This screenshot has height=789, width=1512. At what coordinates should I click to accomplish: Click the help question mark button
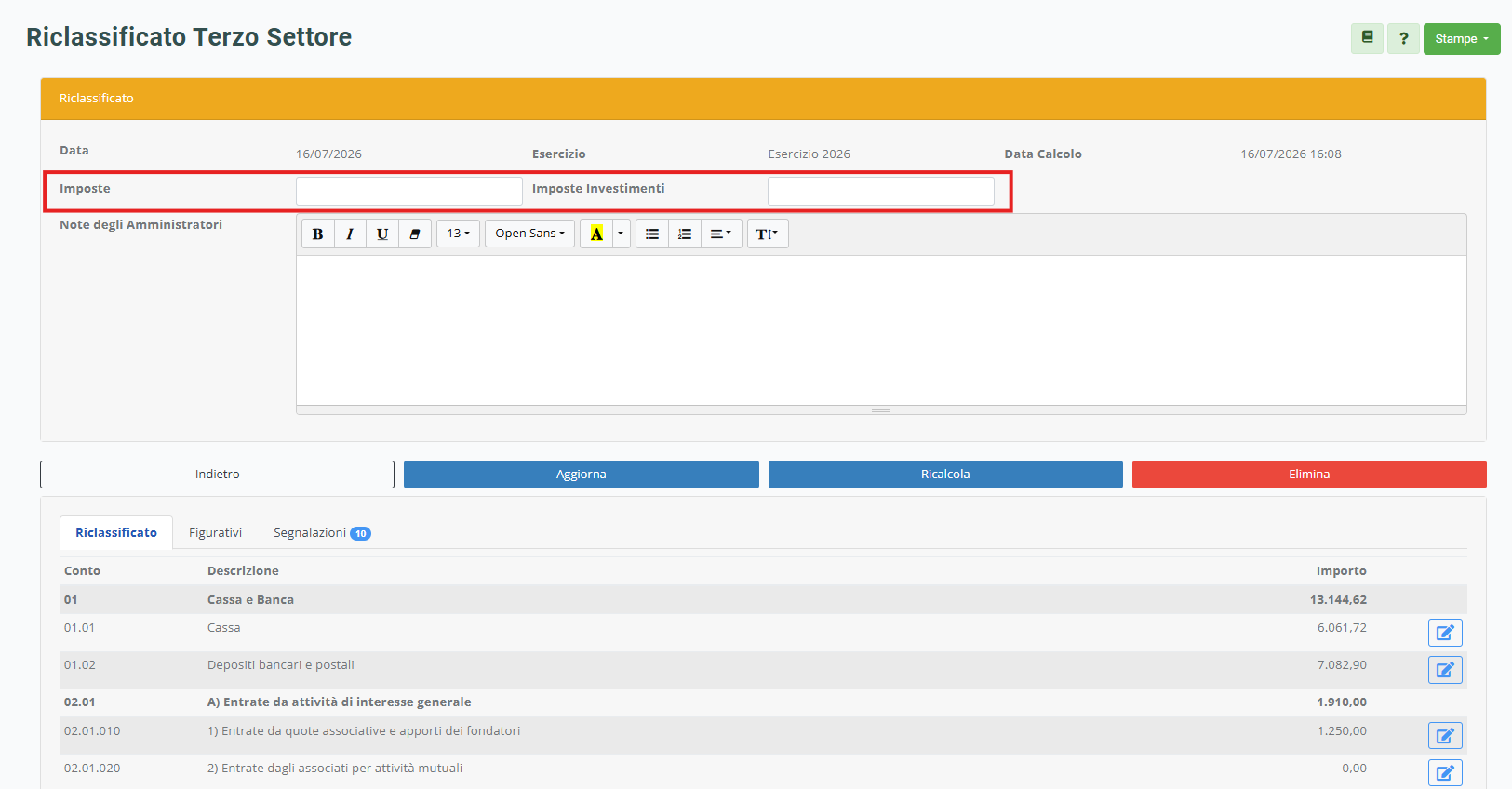coord(1403,39)
